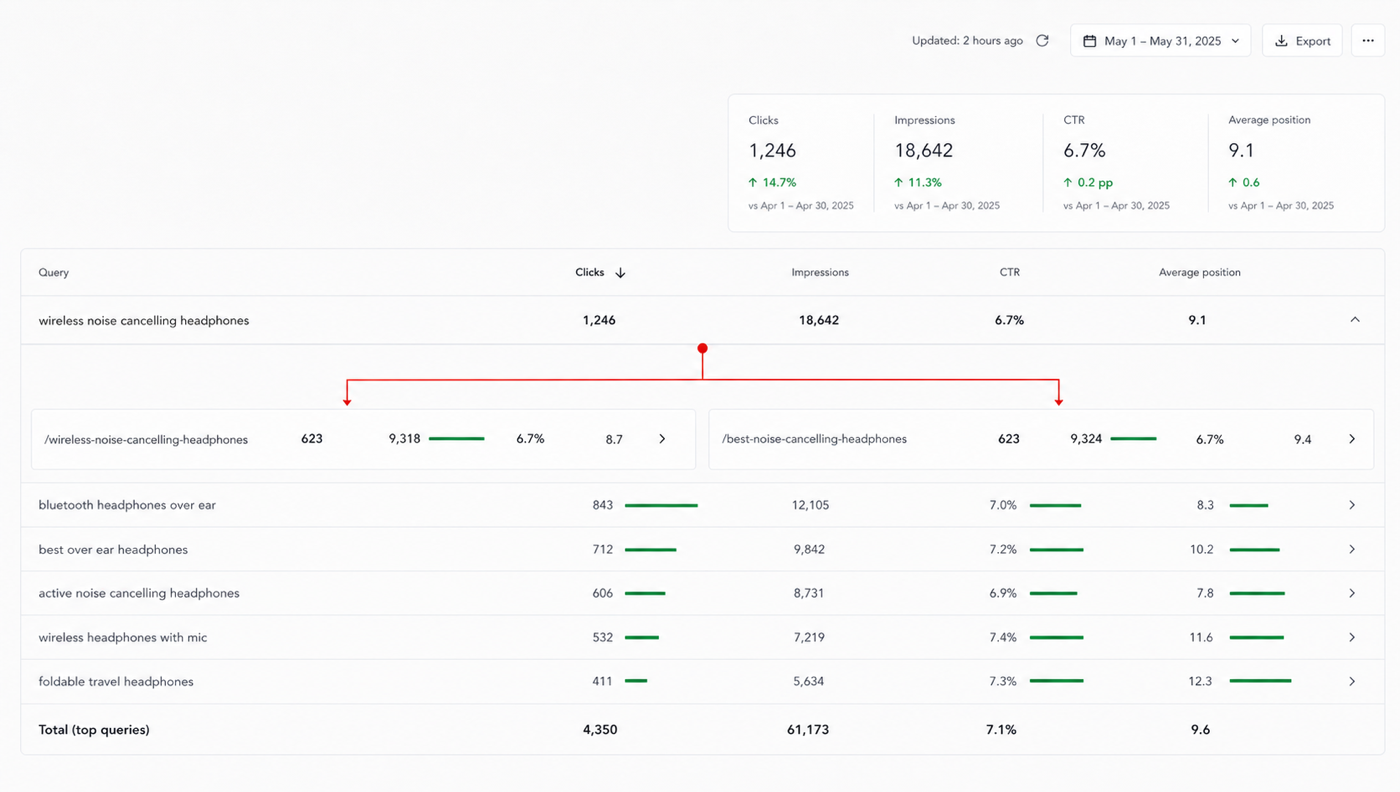Open the /best-noise-cancelling-headphones link

(x=814, y=439)
